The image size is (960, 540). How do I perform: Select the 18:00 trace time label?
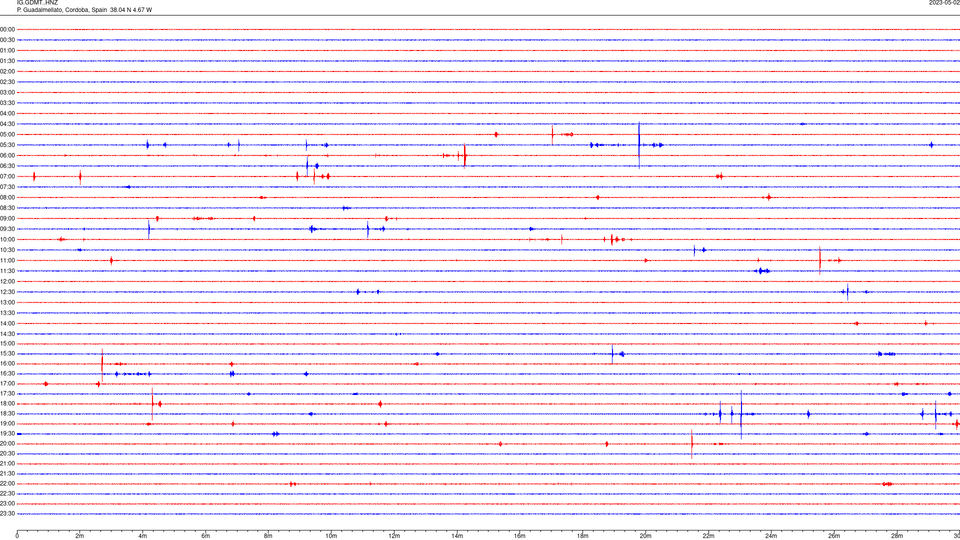7,403
